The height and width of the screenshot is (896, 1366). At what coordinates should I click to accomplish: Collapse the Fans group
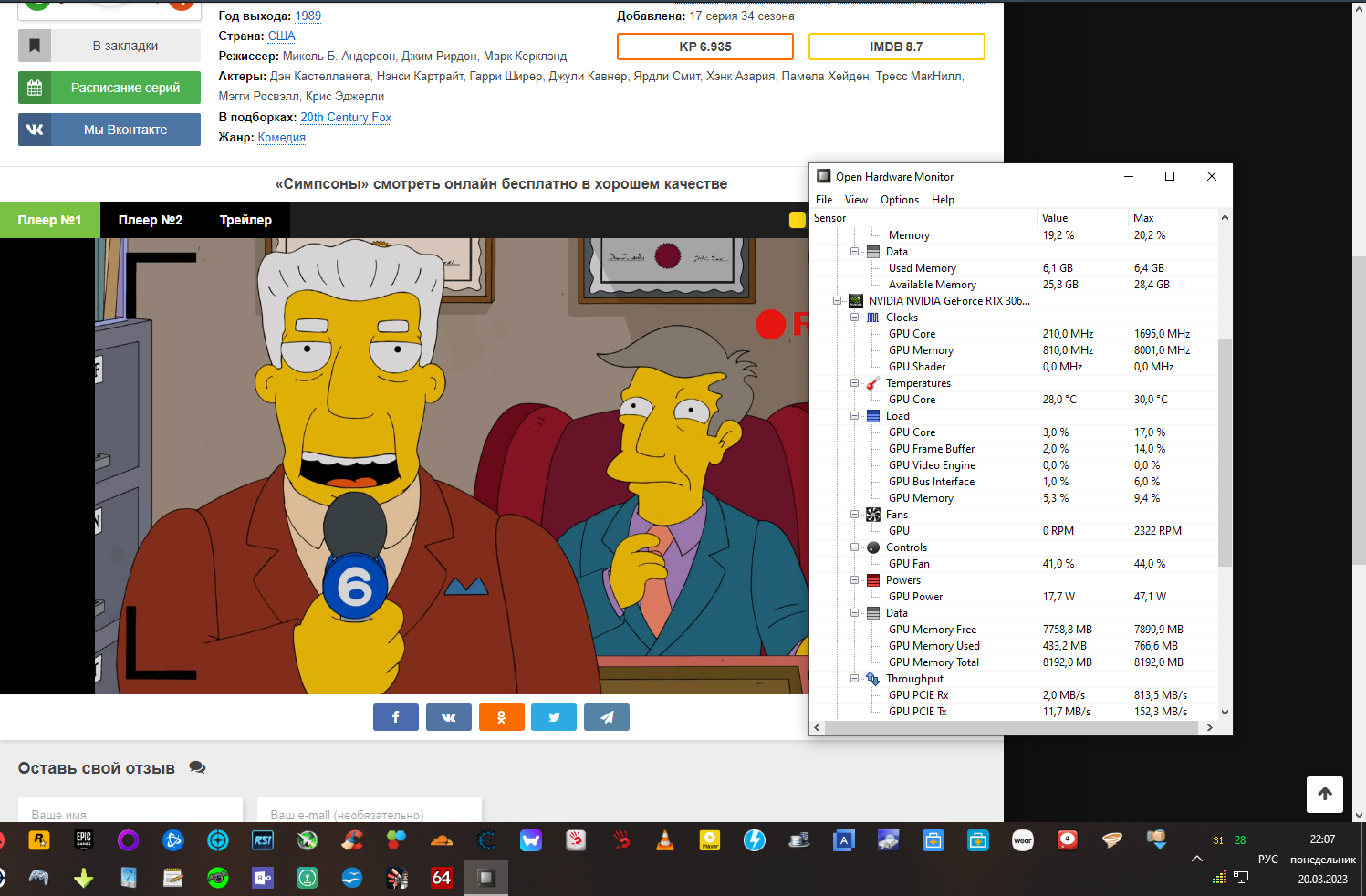(855, 515)
